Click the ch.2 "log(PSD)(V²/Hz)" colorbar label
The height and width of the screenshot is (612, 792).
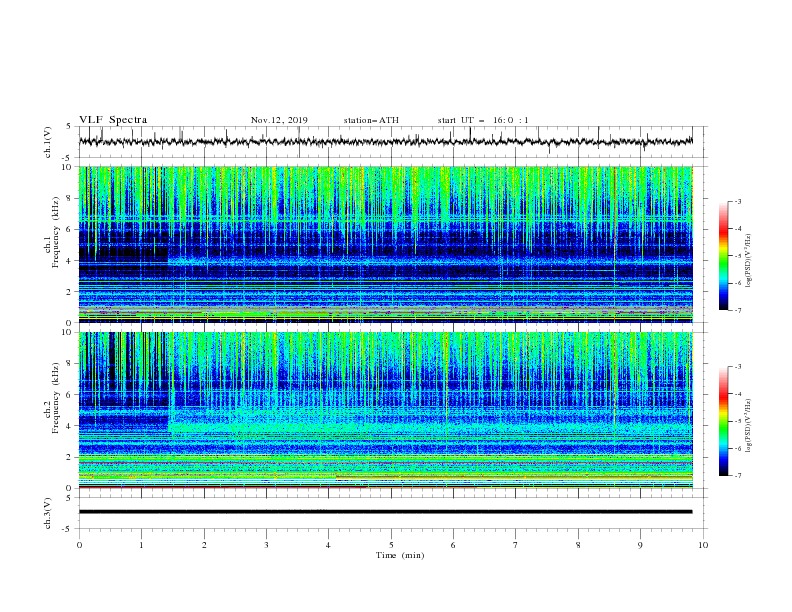749,425
